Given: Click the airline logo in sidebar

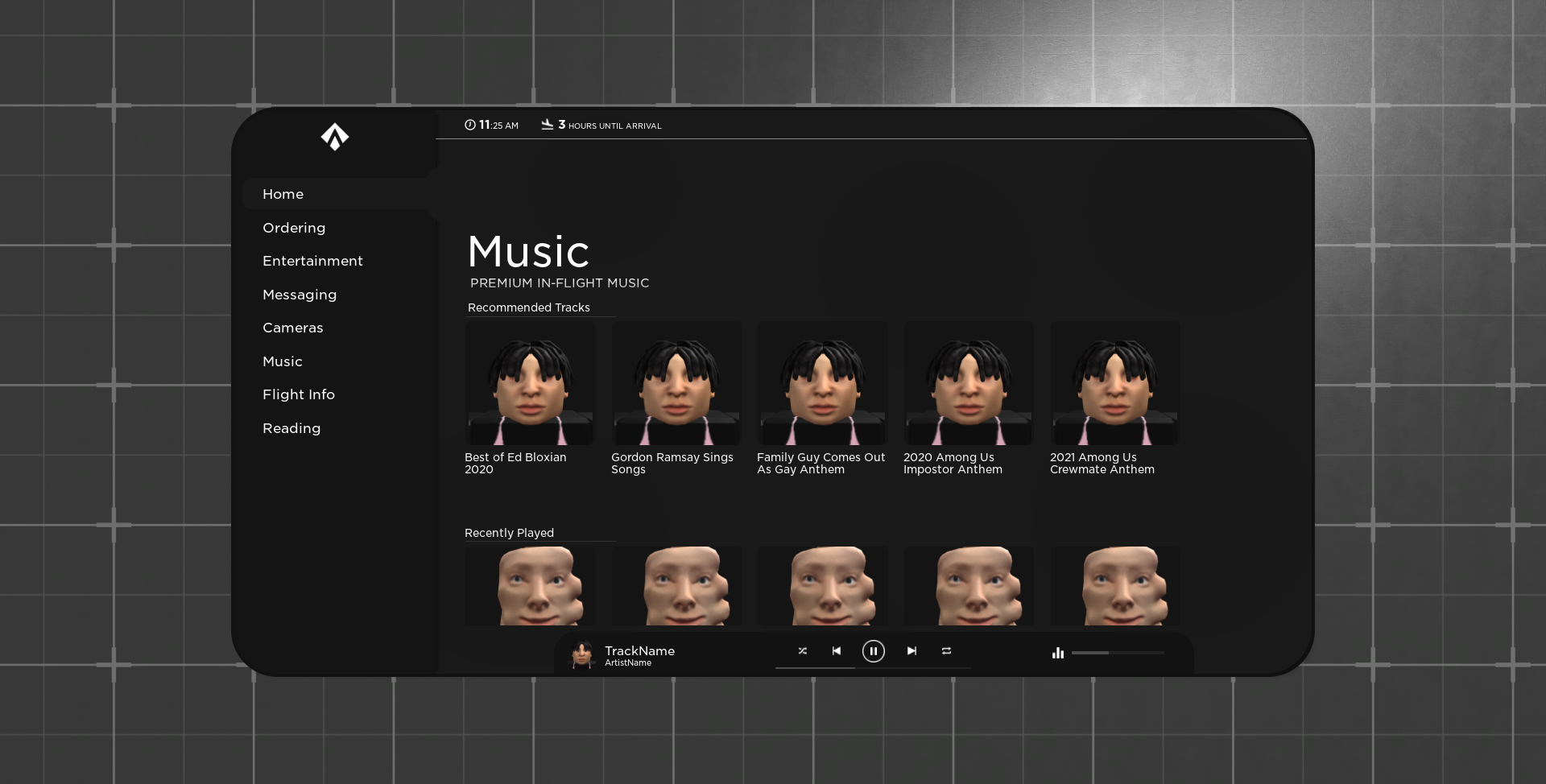Looking at the screenshot, I should click(335, 137).
